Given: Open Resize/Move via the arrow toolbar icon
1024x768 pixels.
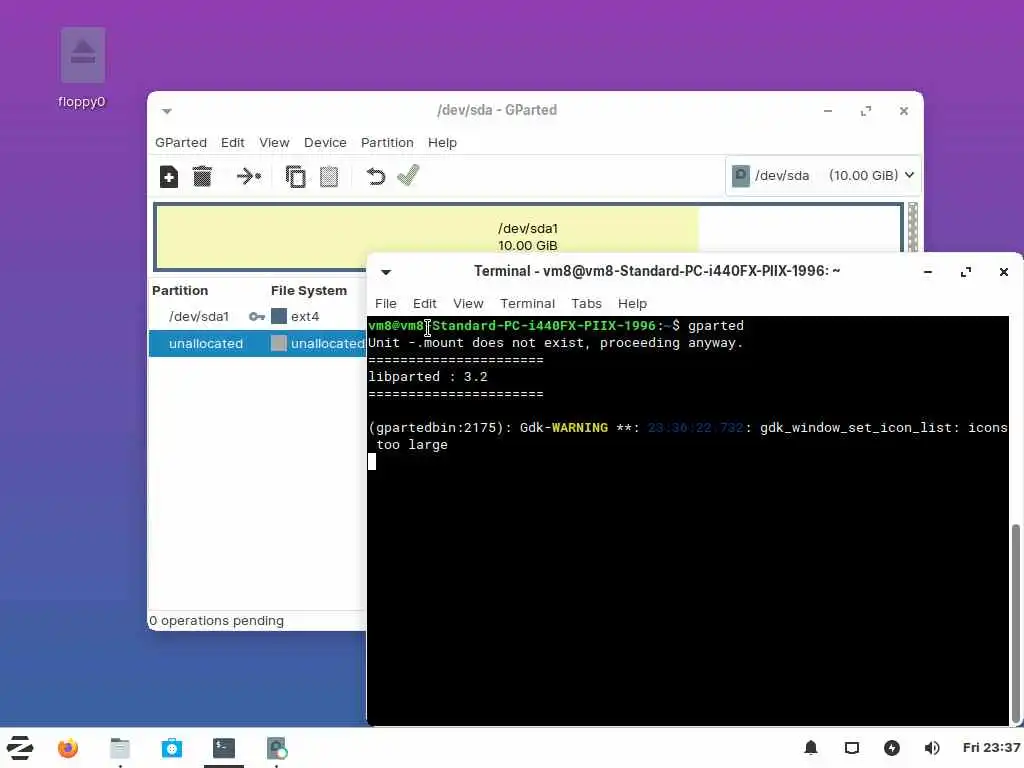Looking at the screenshot, I should pos(249,176).
